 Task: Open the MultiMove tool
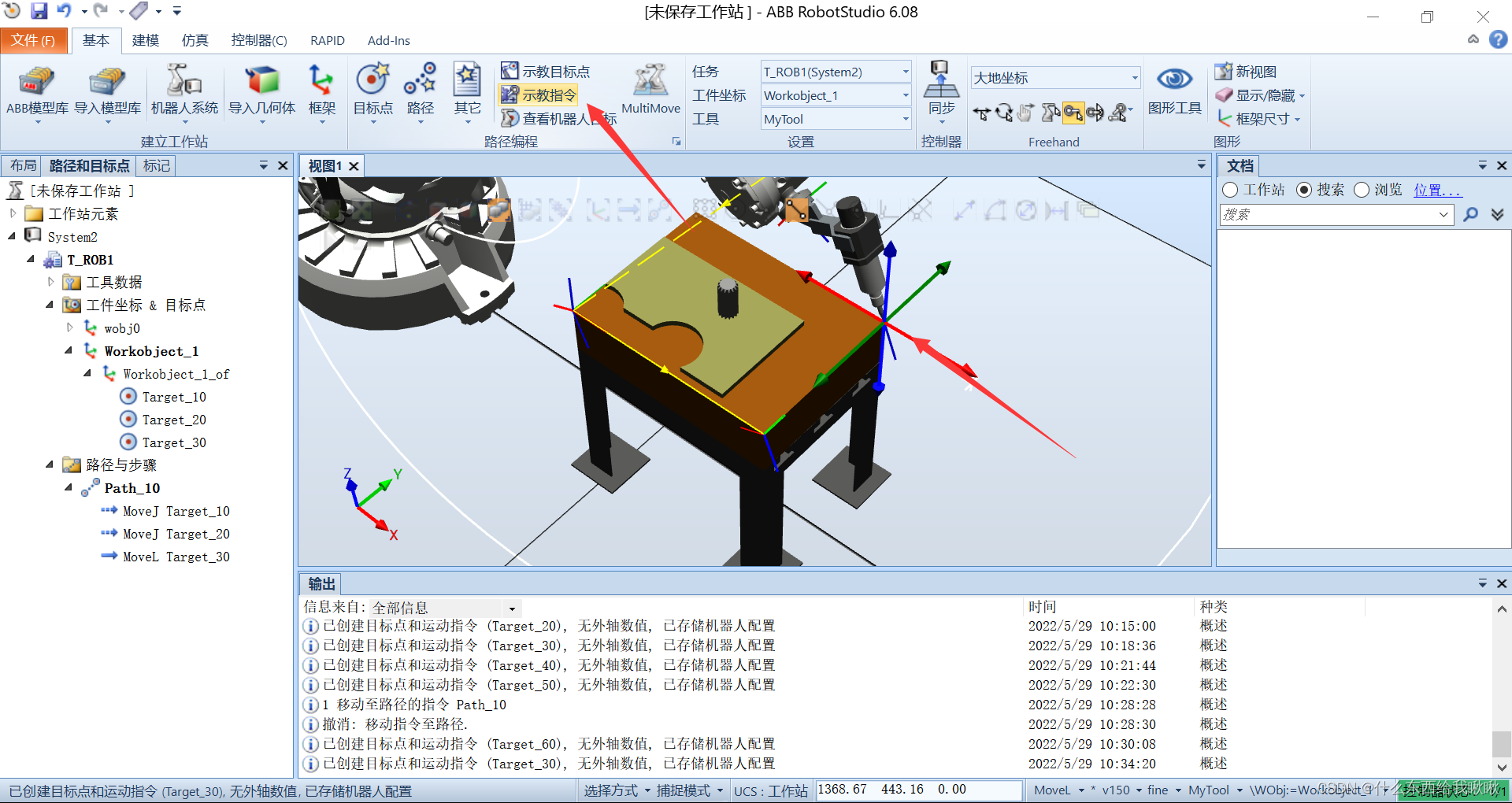(650, 91)
